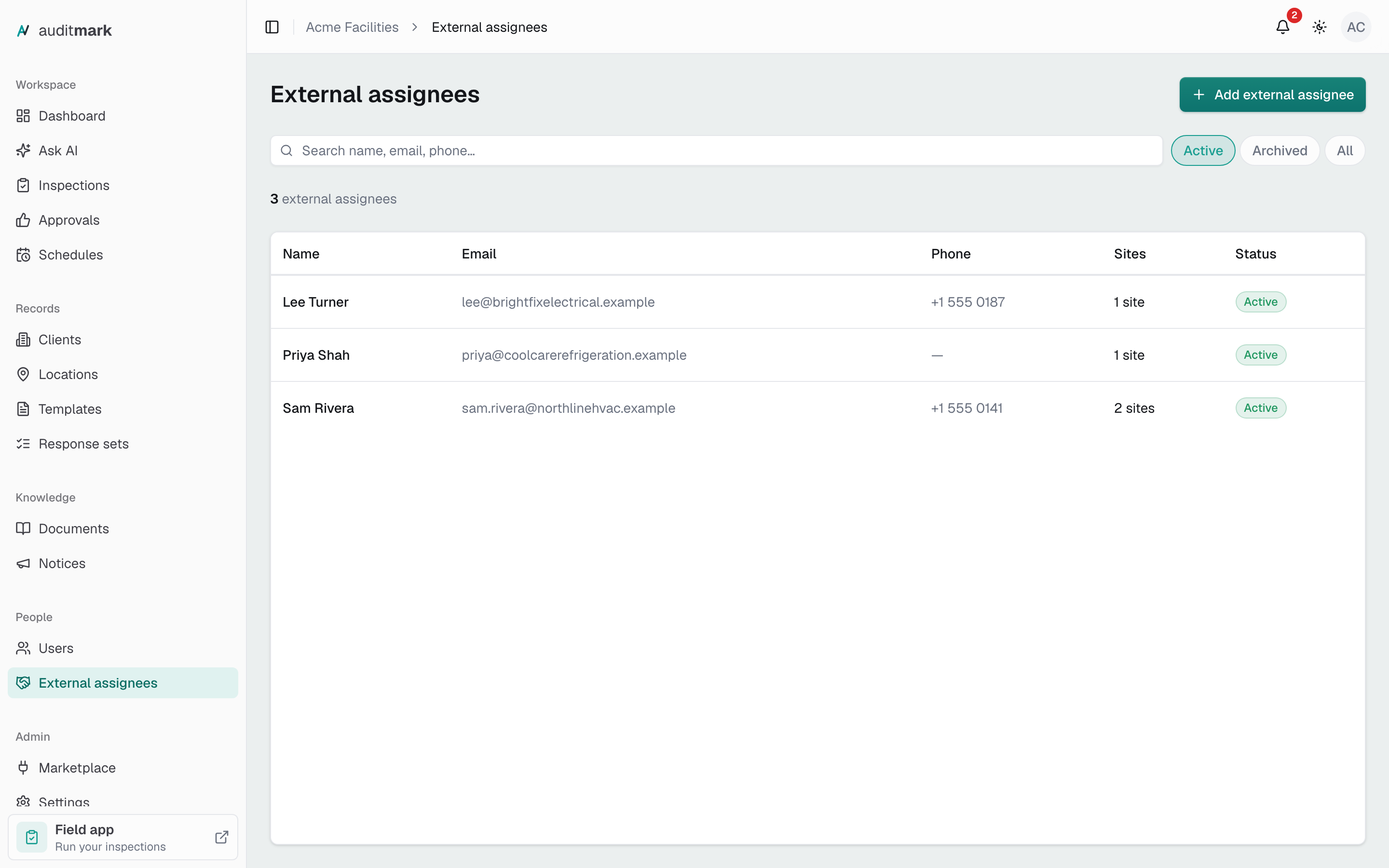This screenshot has width=1389, height=868.
Task: Click Lee Turner's Active status badge
Action: coord(1260,302)
